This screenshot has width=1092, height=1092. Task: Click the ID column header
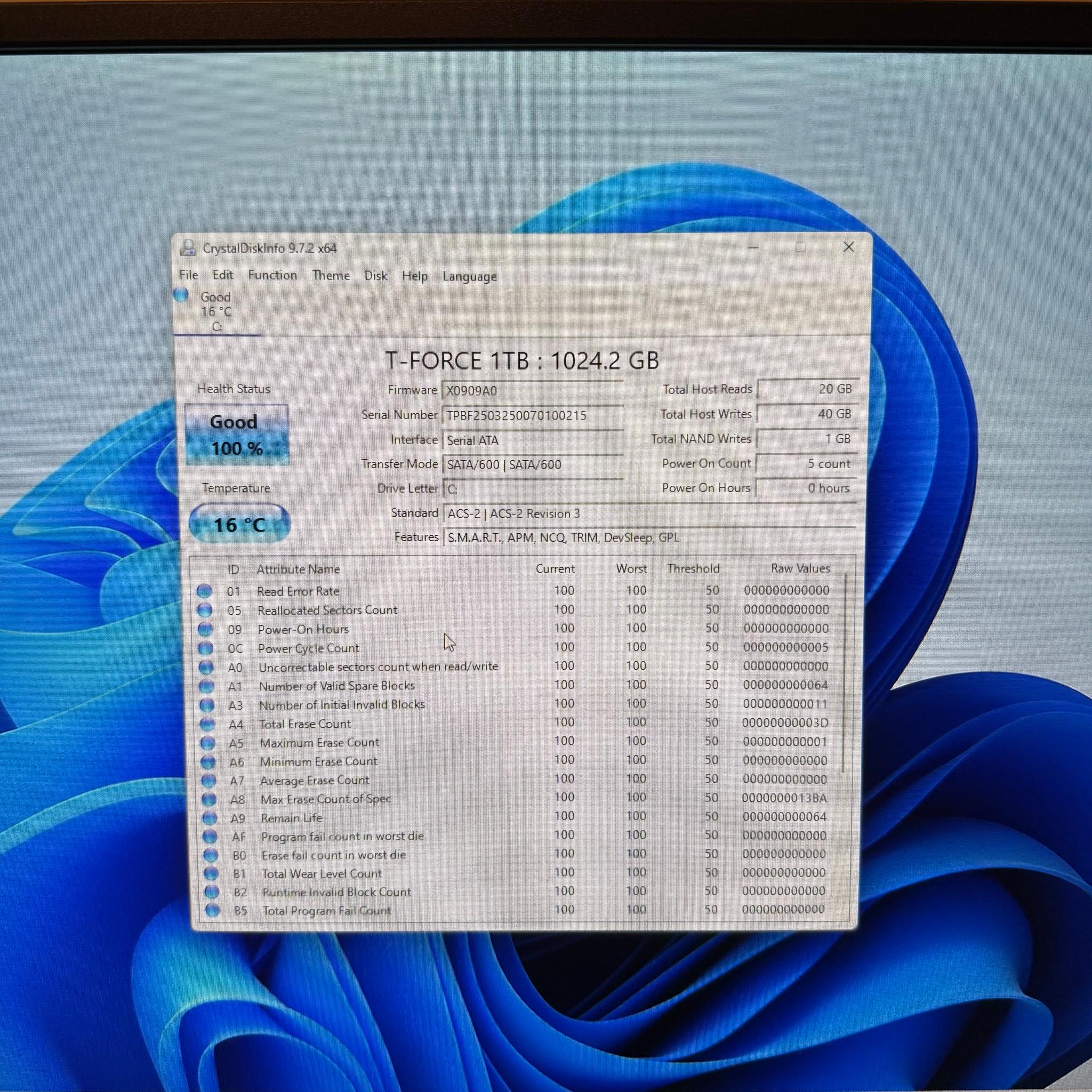(234, 569)
